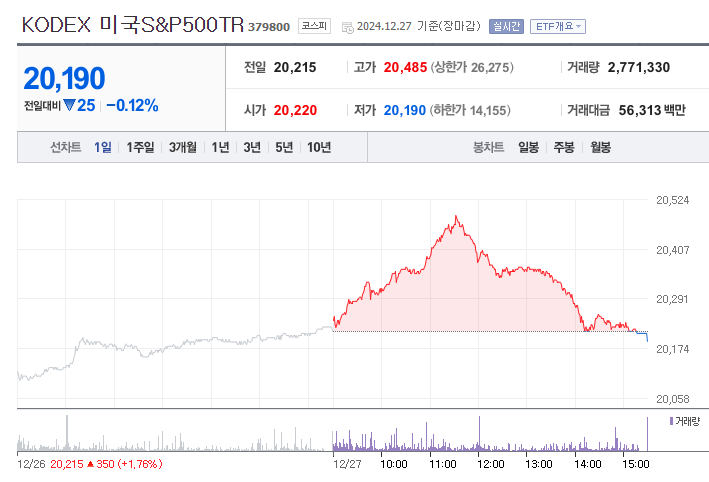Click the 20,058 price axis label
The image size is (709, 482).
click(x=672, y=399)
